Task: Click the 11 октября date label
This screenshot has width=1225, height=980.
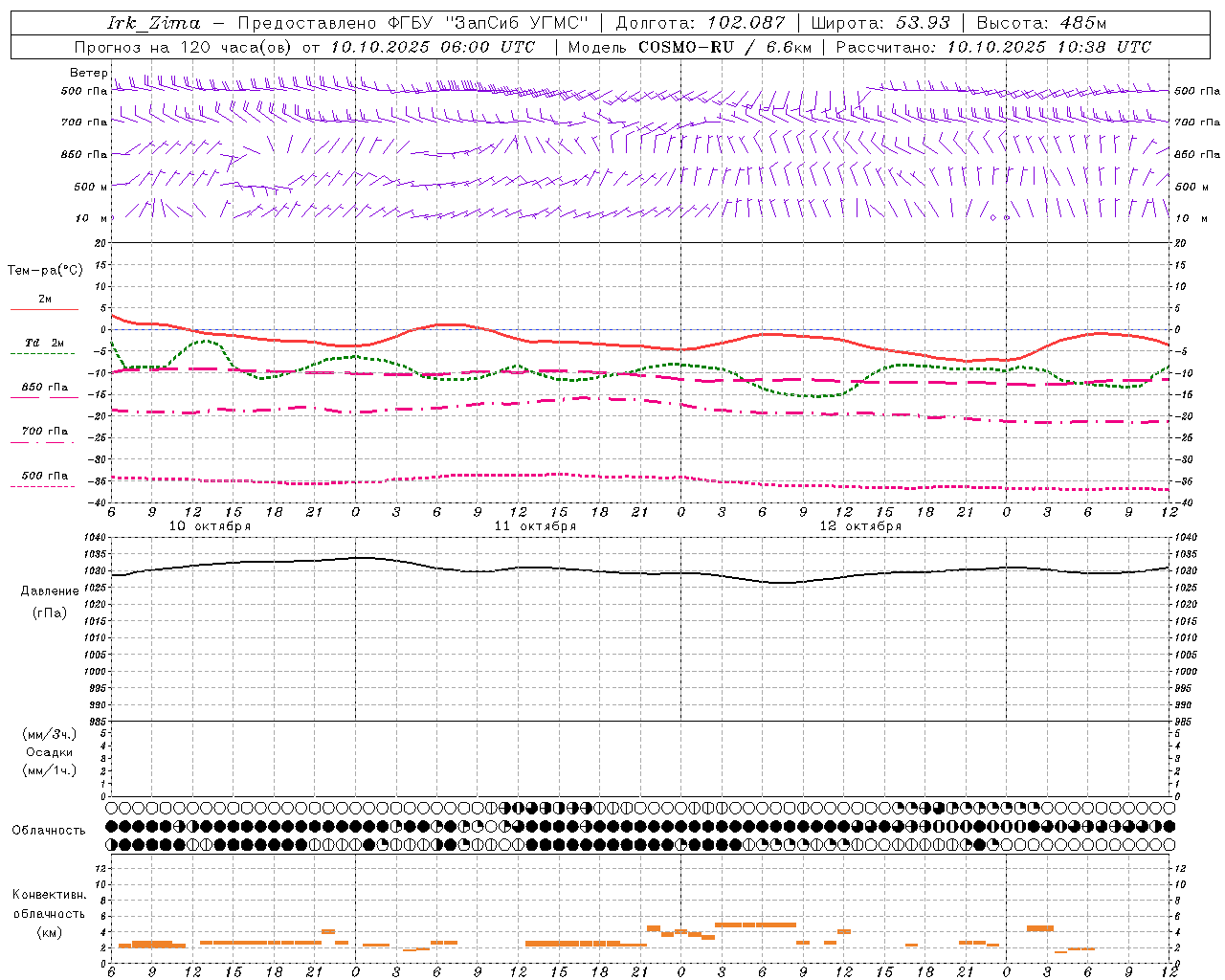Action: (535, 525)
